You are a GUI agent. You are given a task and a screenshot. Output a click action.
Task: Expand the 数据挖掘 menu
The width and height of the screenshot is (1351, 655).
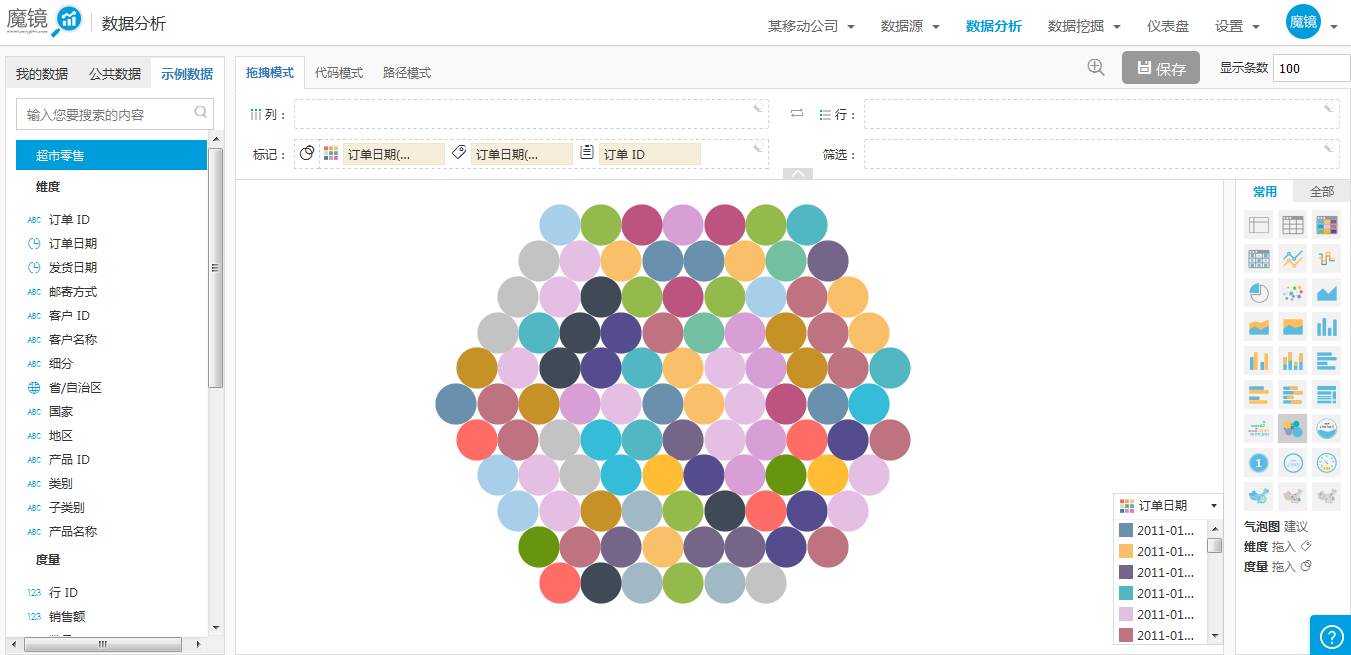point(1084,27)
